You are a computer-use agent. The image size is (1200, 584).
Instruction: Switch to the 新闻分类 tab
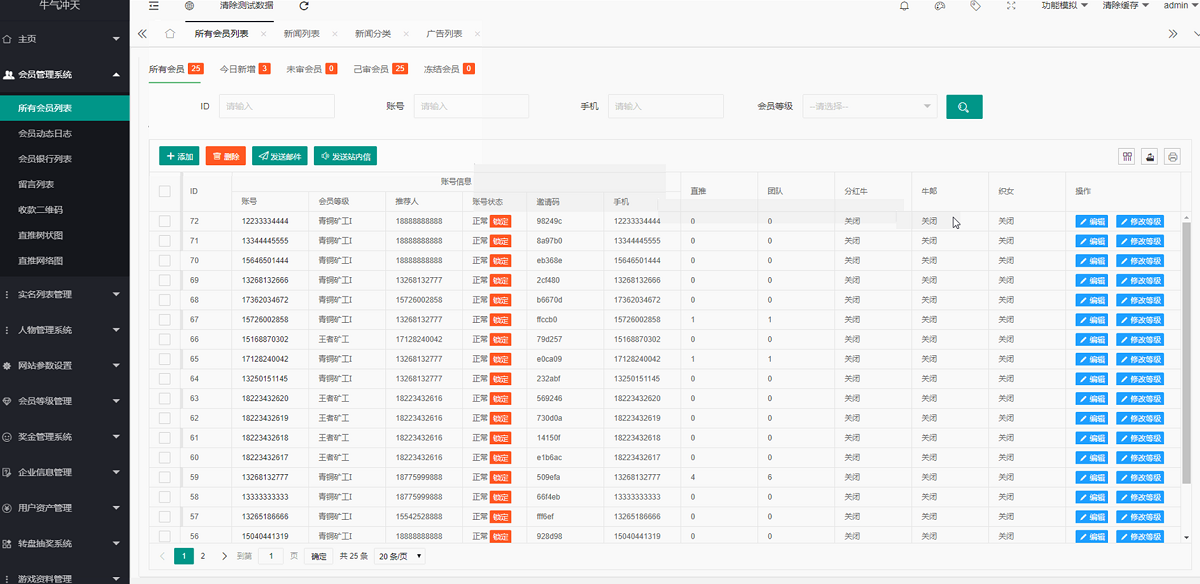click(373, 34)
